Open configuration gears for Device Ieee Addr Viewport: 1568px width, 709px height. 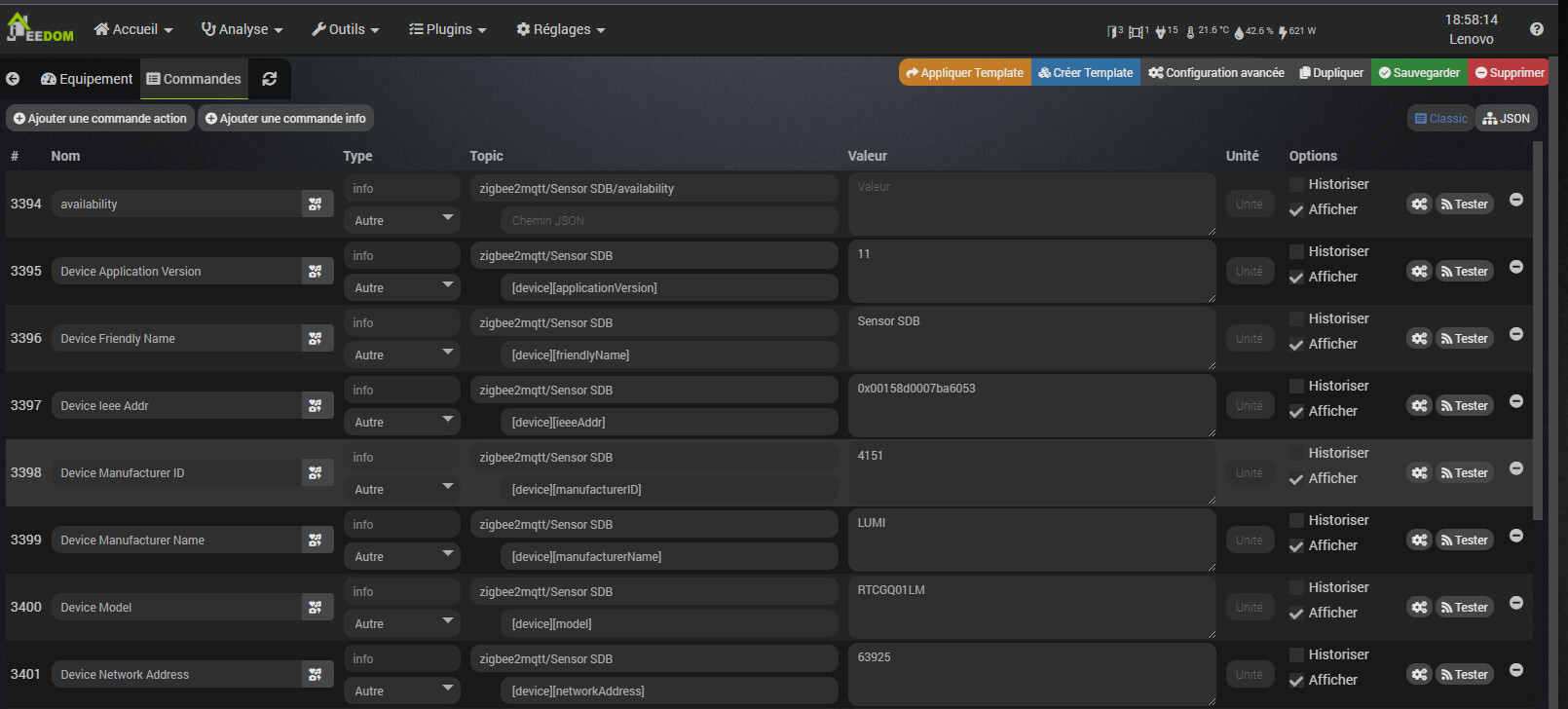click(x=1419, y=406)
